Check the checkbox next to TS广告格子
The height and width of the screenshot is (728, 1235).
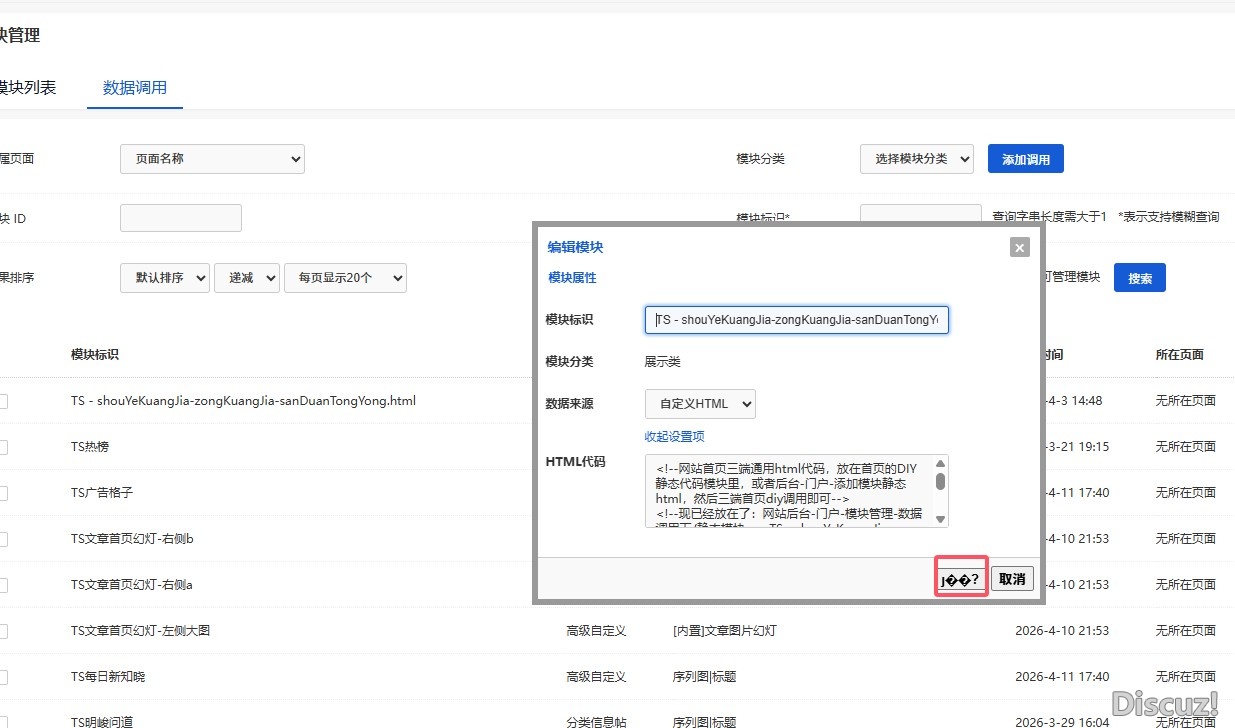click(2, 492)
